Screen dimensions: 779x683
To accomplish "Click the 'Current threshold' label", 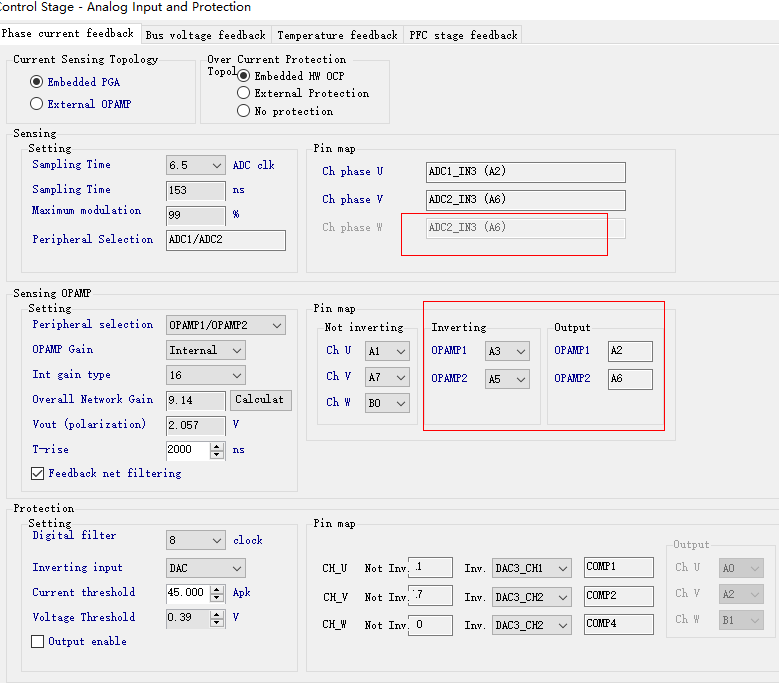I will pyautogui.click(x=83, y=592).
